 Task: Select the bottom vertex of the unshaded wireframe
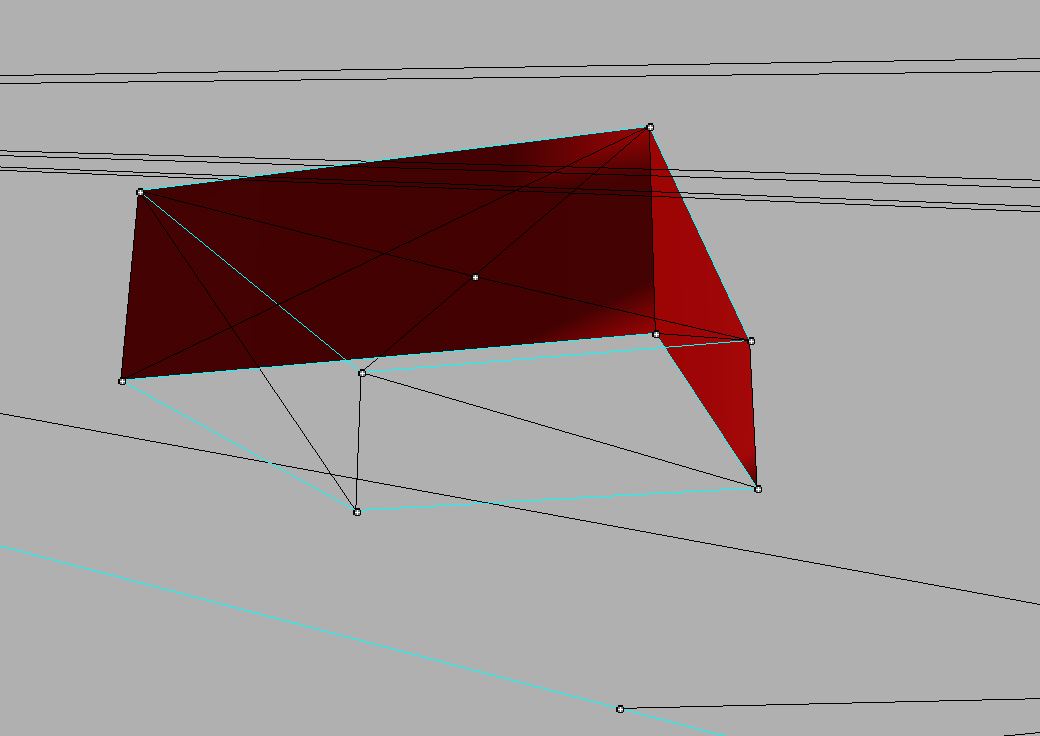357,512
